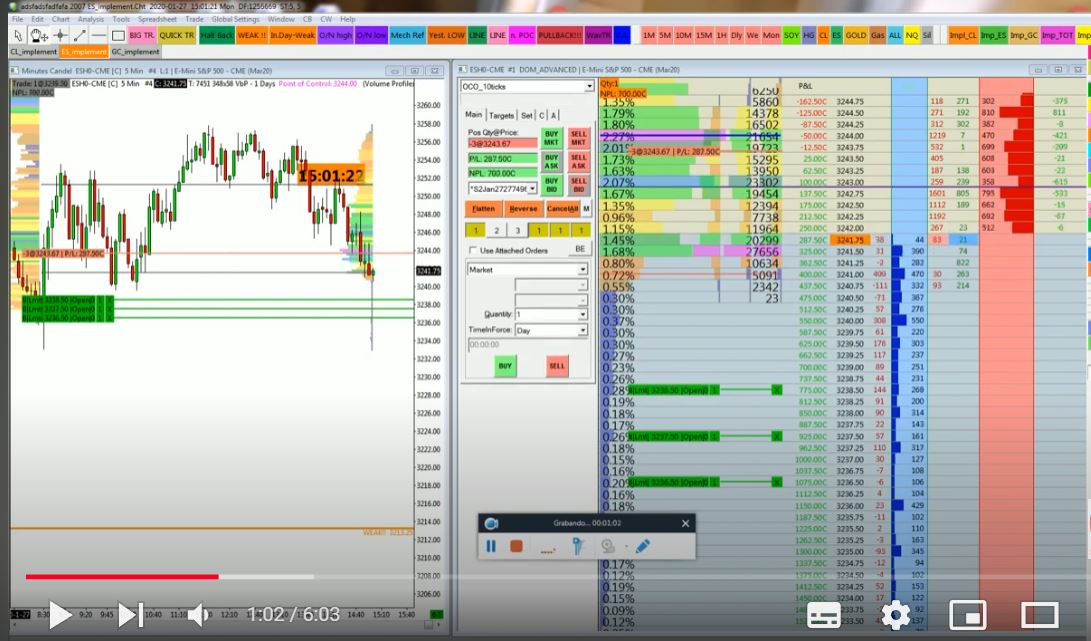The image size is (1091, 641).
Task: Switch to the GC_implement chartbook tab
Action: tap(135, 52)
